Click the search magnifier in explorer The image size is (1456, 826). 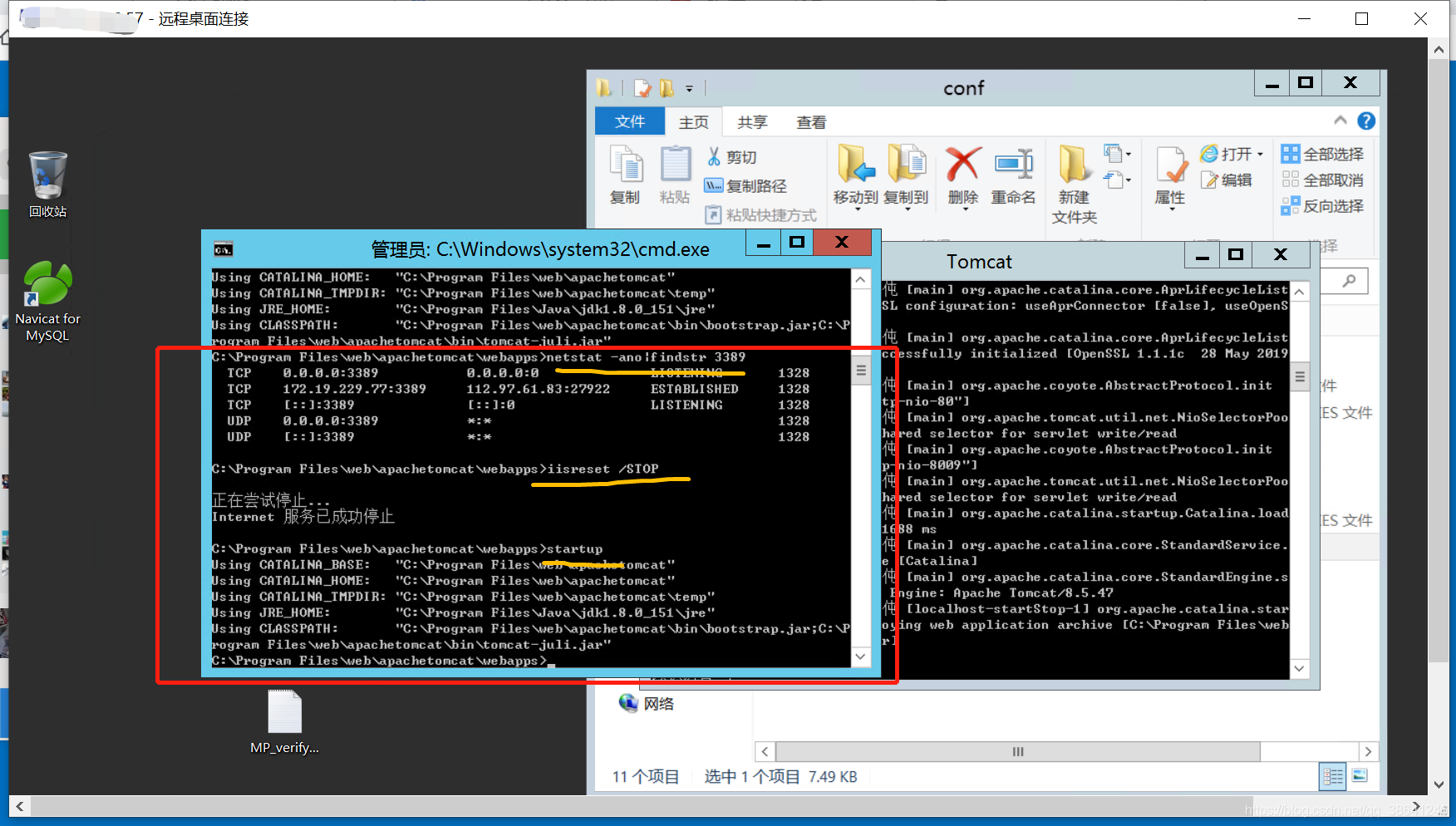[x=1349, y=281]
